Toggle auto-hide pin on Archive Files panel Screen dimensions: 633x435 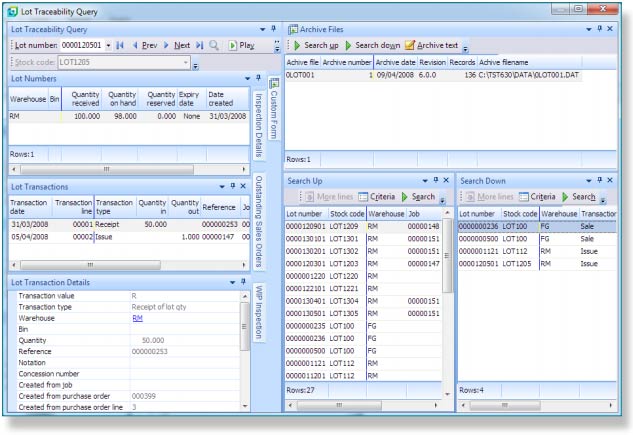click(x=598, y=29)
